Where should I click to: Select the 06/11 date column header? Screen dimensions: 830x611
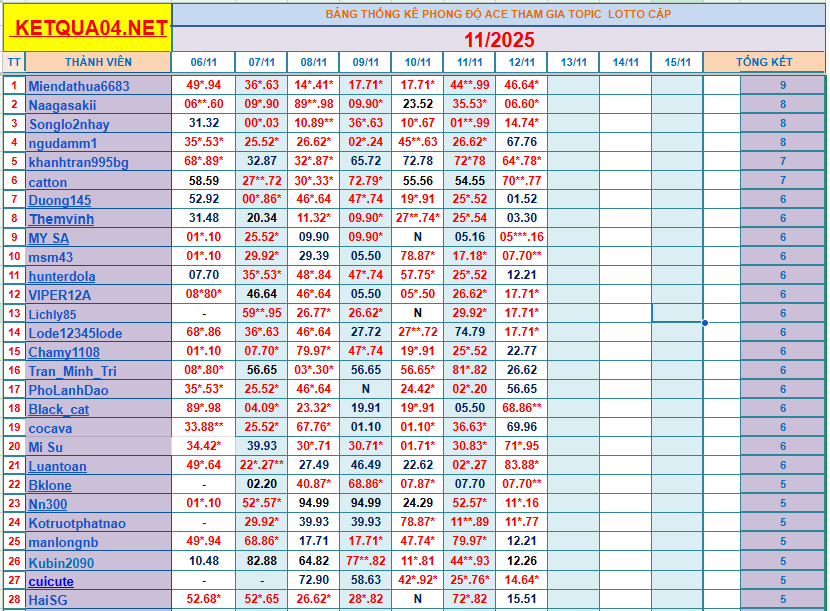pos(204,62)
